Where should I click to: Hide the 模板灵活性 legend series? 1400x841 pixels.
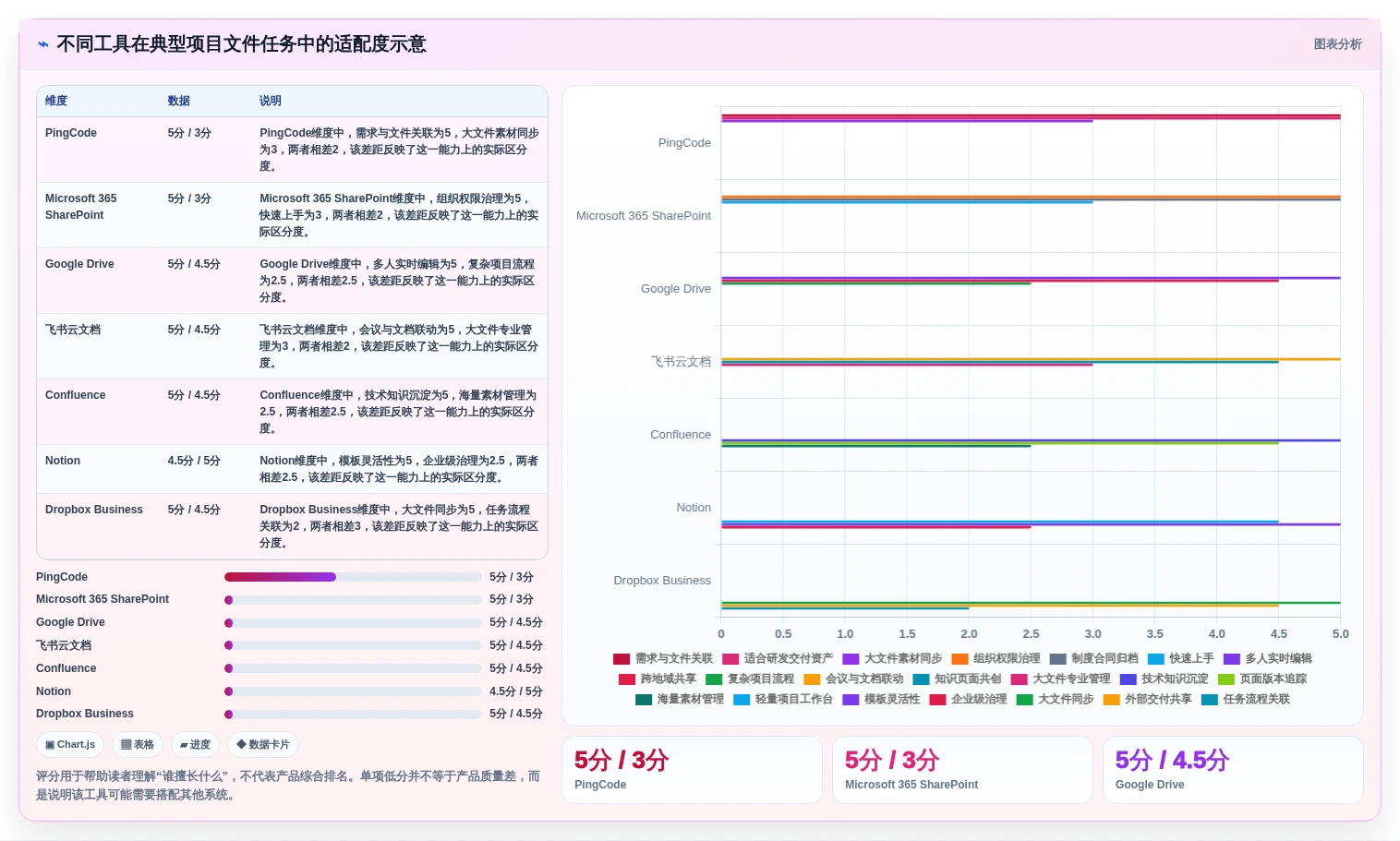coord(881,699)
